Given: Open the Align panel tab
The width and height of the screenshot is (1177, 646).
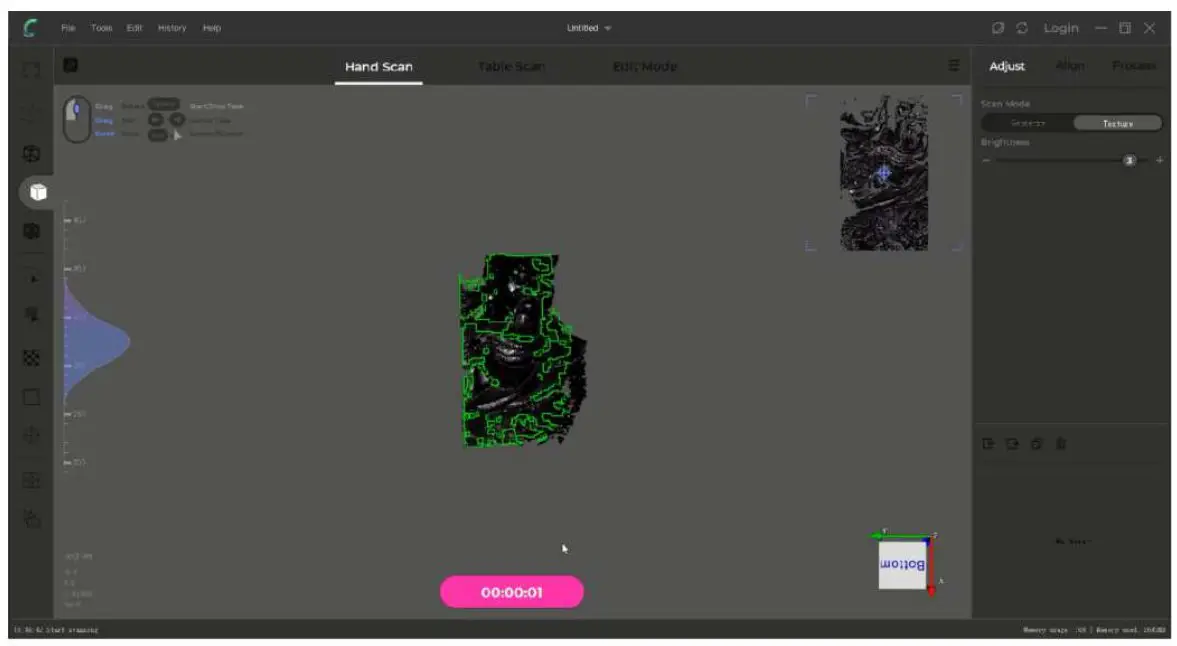Looking at the screenshot, I should point(1070,66).
